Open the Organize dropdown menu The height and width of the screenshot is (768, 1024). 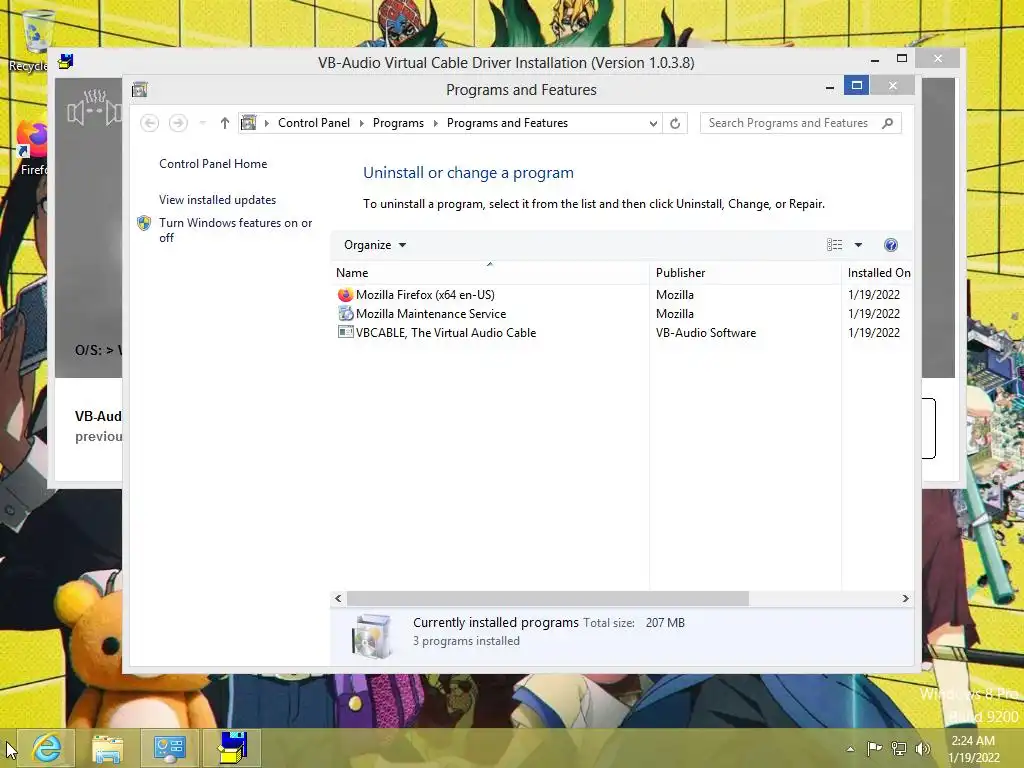(x=375, y=245)
